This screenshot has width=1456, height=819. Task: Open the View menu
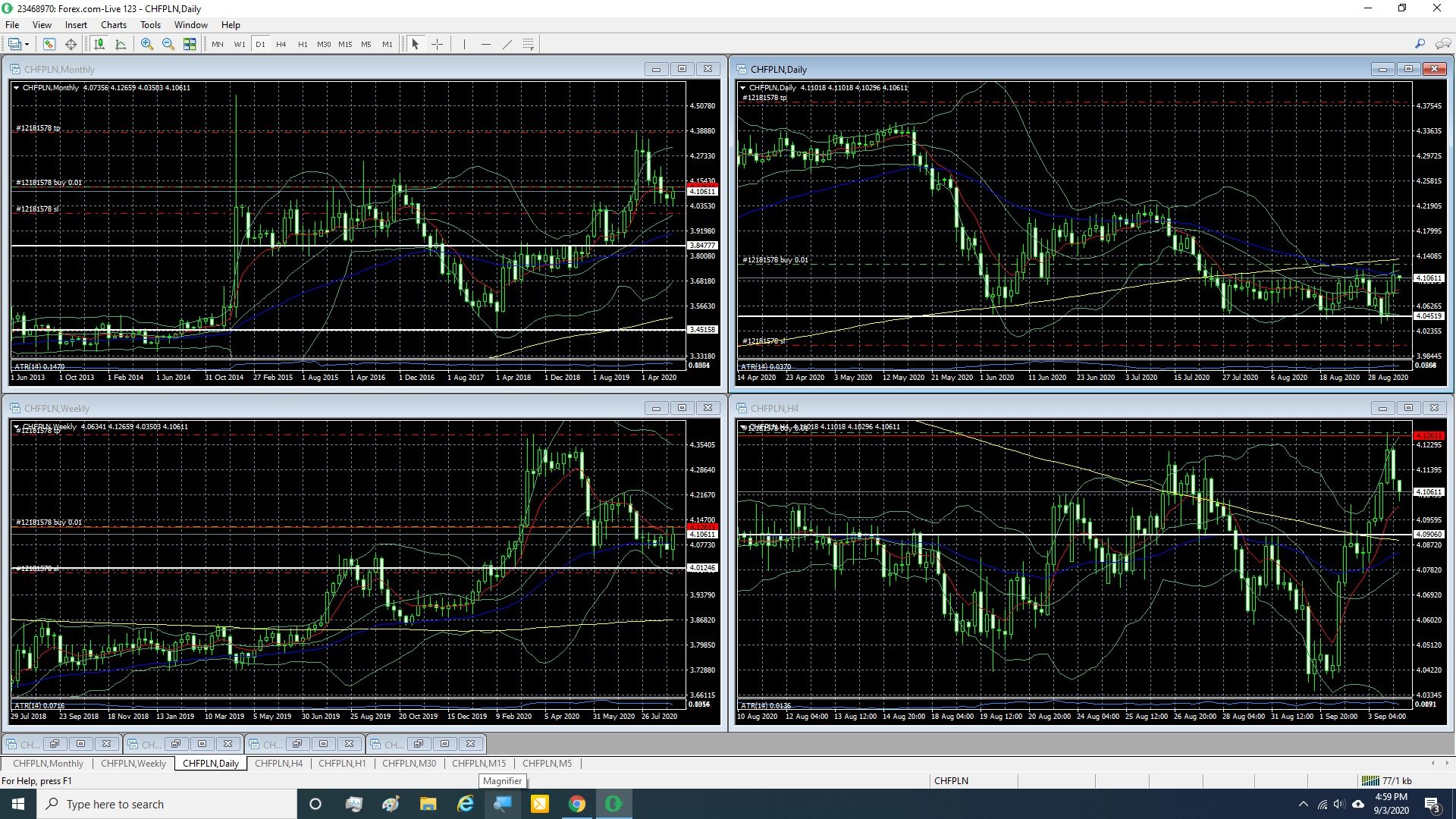click(x=42, y=25)
